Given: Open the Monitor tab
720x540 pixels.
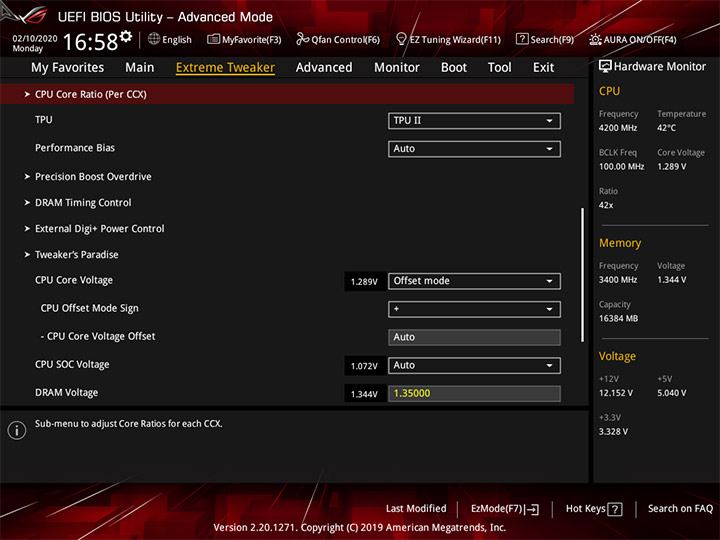Looking at the screenshot, I should (x=397, y=68).
